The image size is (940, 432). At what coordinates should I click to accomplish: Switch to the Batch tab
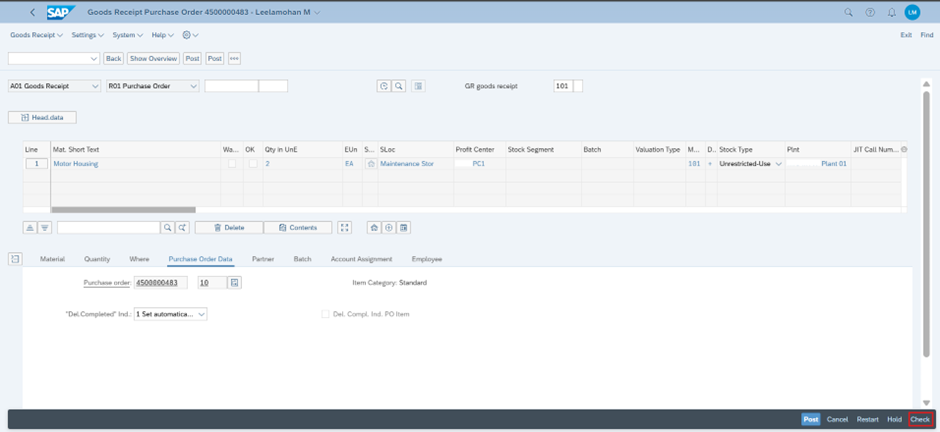[x=302, y=259]
